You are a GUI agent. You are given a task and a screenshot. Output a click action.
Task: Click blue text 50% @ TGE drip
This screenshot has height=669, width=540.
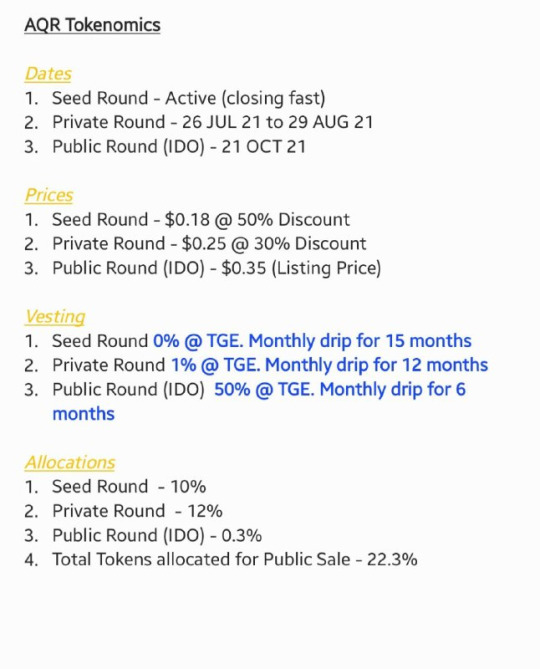point(340,390)
